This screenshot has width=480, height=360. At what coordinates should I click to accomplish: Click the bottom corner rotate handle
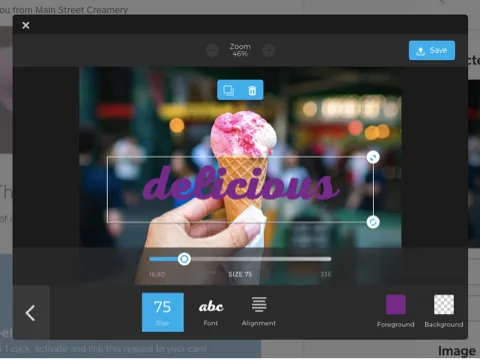tap(373, 222)
